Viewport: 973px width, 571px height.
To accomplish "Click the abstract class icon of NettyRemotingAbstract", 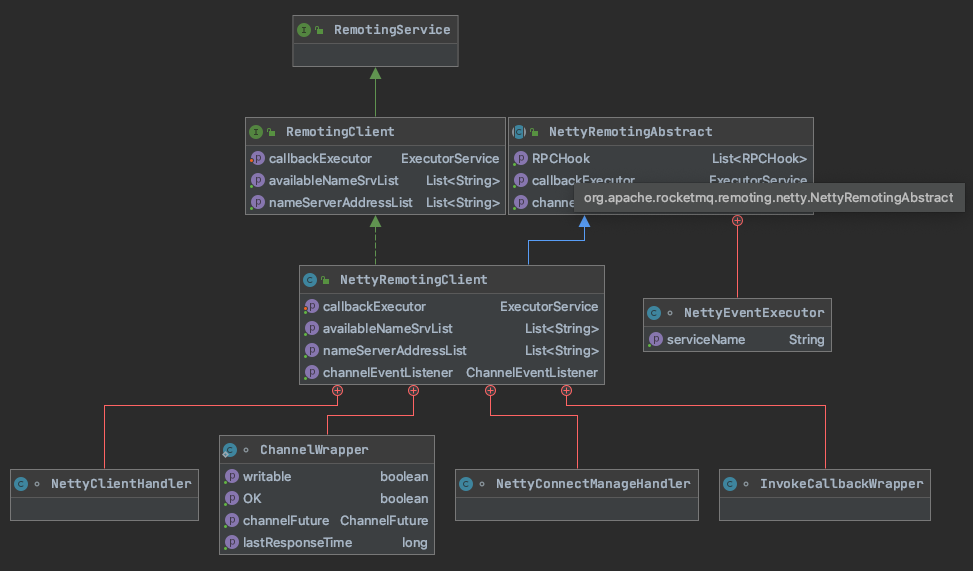I will point(519,132).
